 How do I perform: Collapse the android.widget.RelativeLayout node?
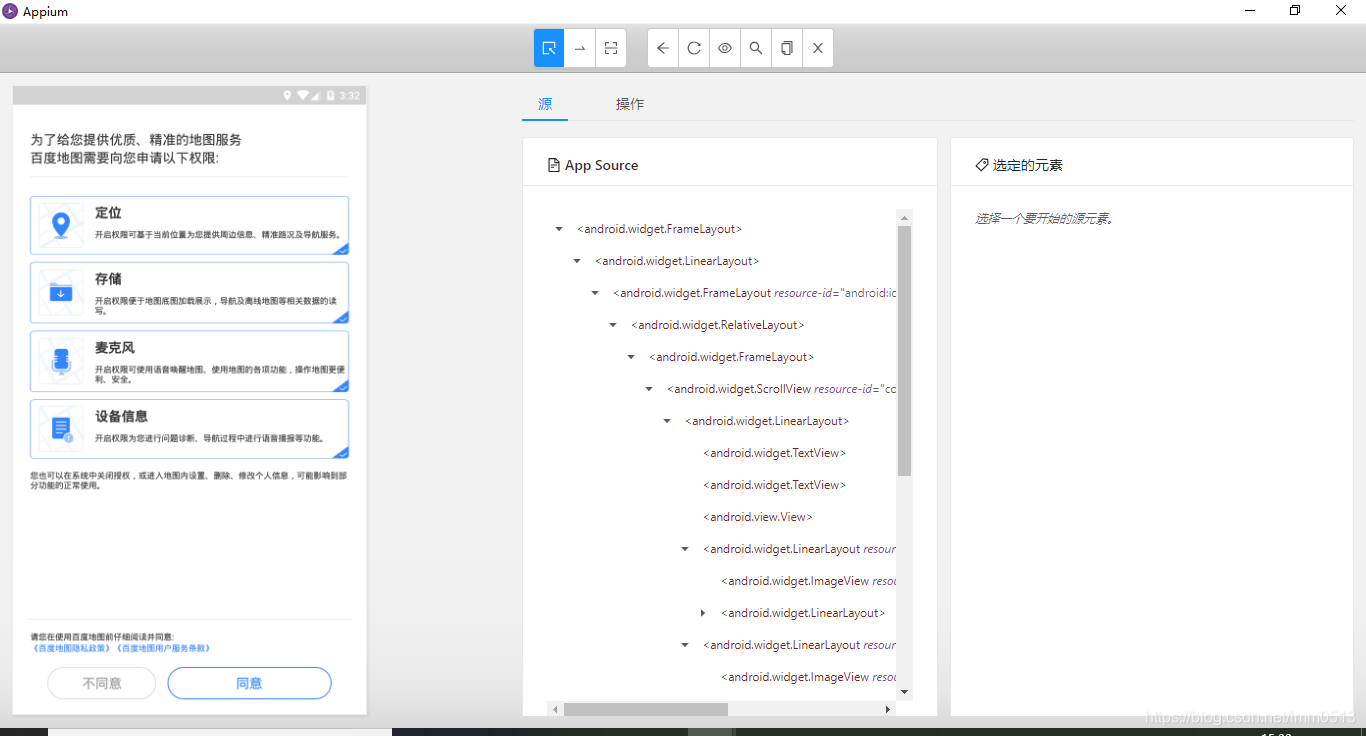click(x=613, y=325)
